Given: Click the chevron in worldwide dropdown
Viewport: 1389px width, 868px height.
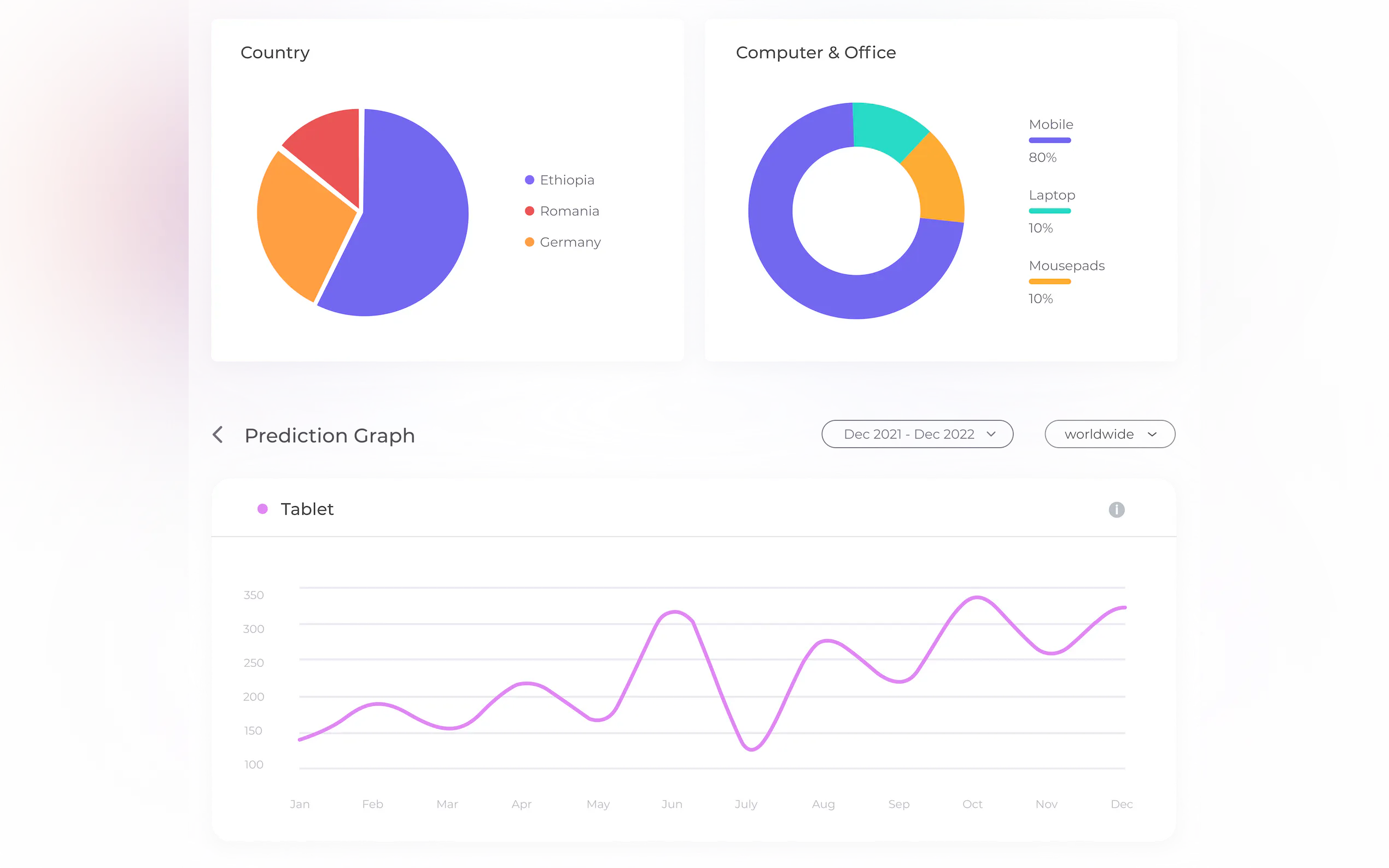Looking at the screenshot, I should point(1151,435).
